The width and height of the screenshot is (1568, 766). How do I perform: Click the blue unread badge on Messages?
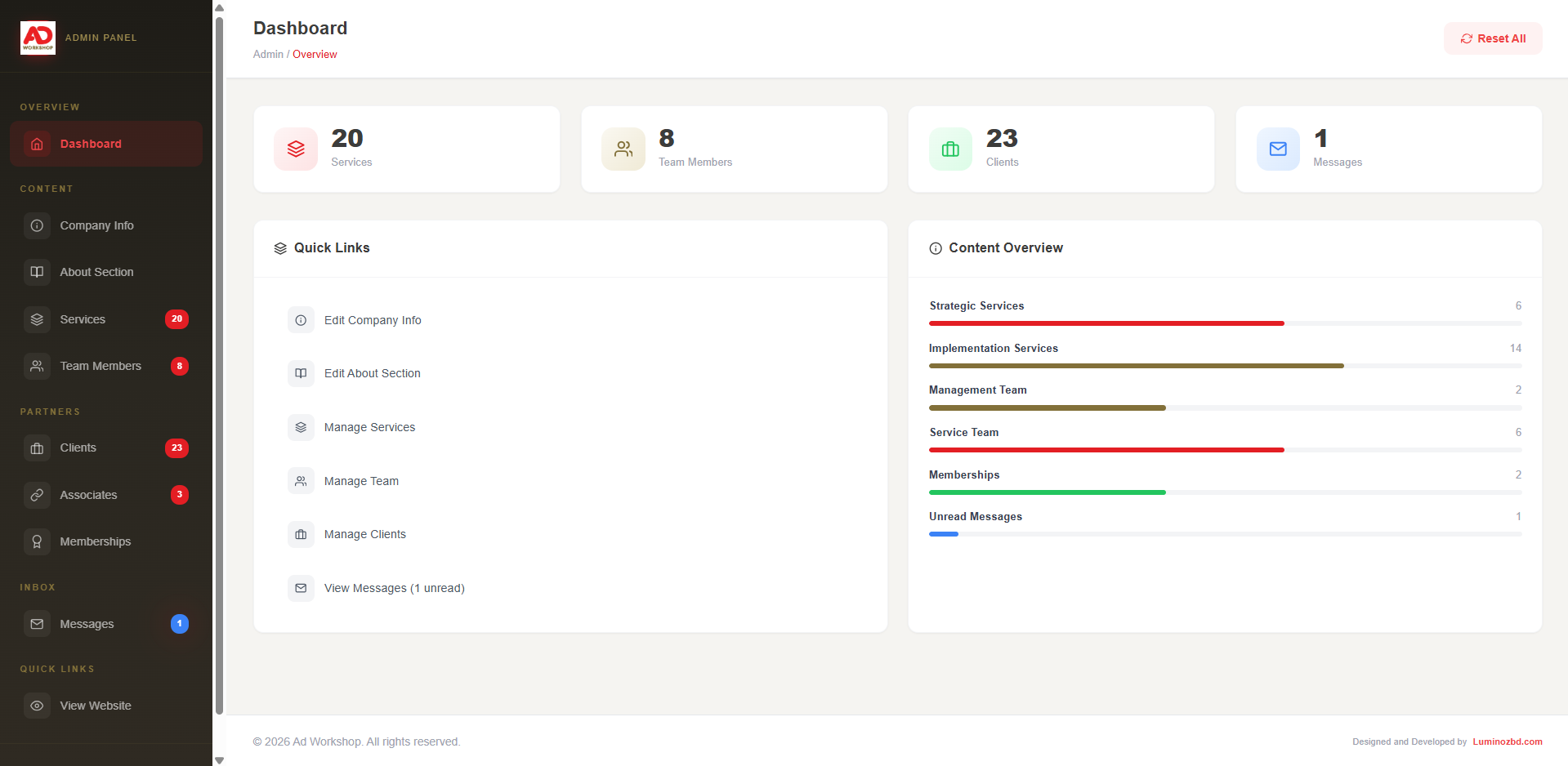180,624
